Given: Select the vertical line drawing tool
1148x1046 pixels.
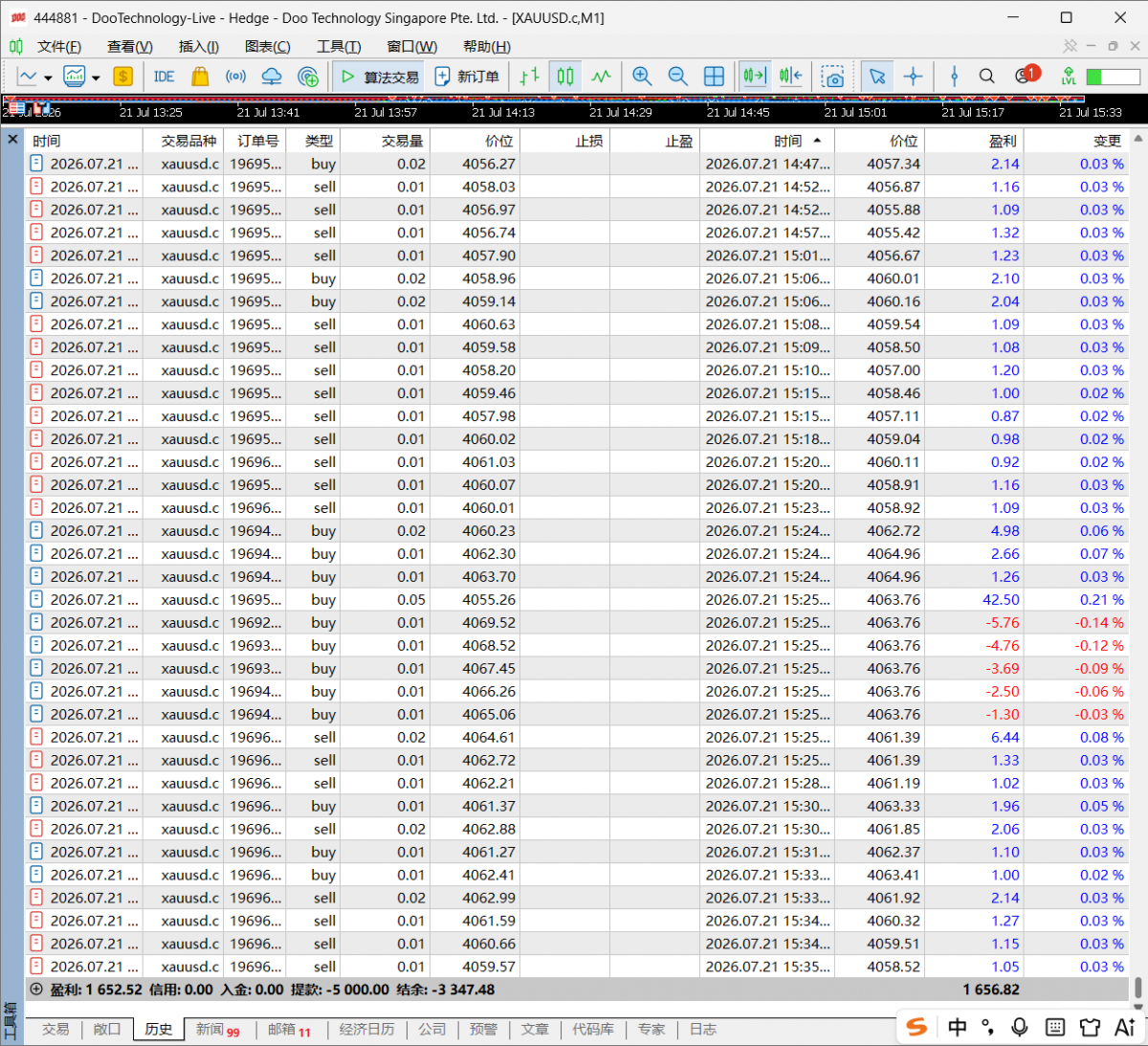Looking at the screenshot, I should [x=954, y=77].
